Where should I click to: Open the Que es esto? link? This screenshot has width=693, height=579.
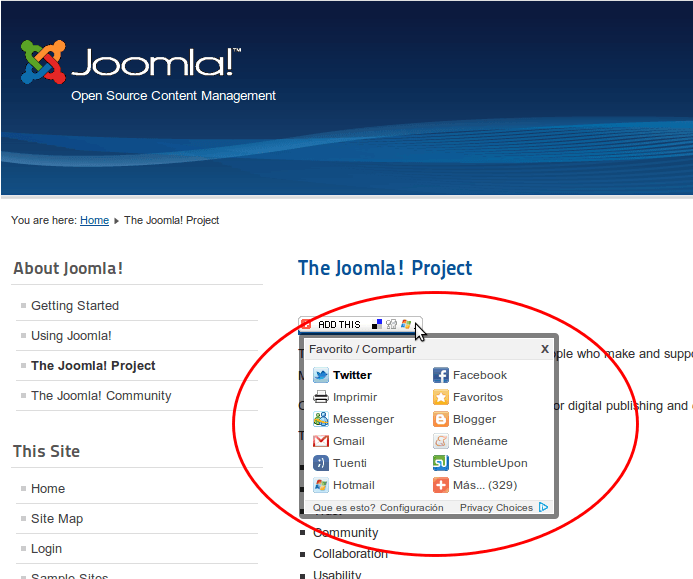pyautogui.click(x=344, y=508)
